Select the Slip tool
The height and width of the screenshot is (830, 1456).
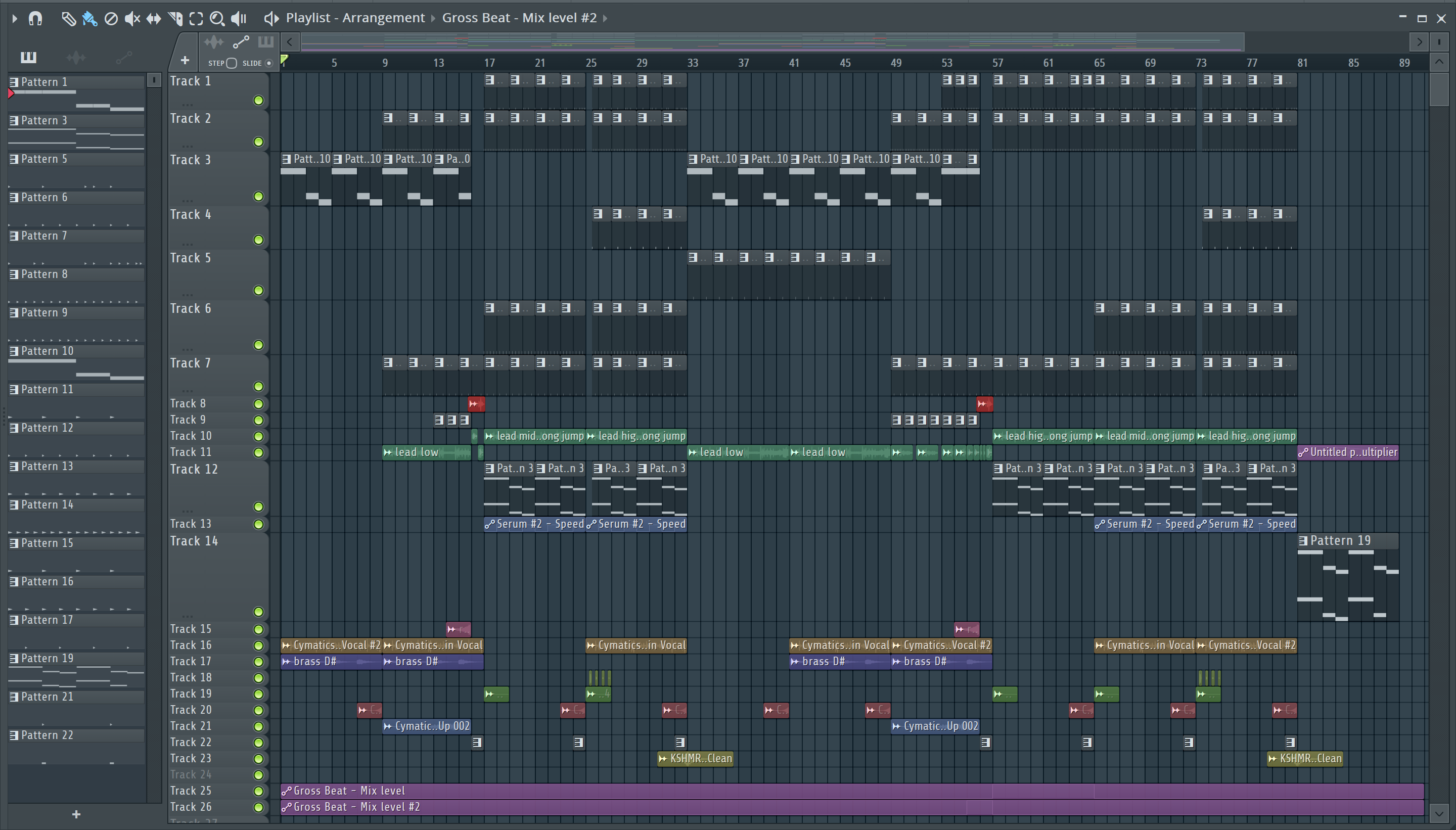tap(153, 18)
